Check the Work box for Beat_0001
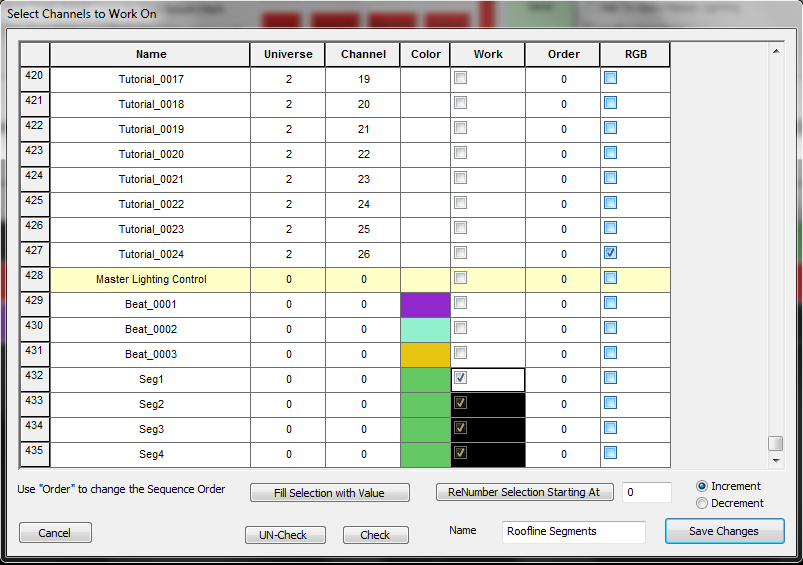803x565 pixels. click(460, 303)
